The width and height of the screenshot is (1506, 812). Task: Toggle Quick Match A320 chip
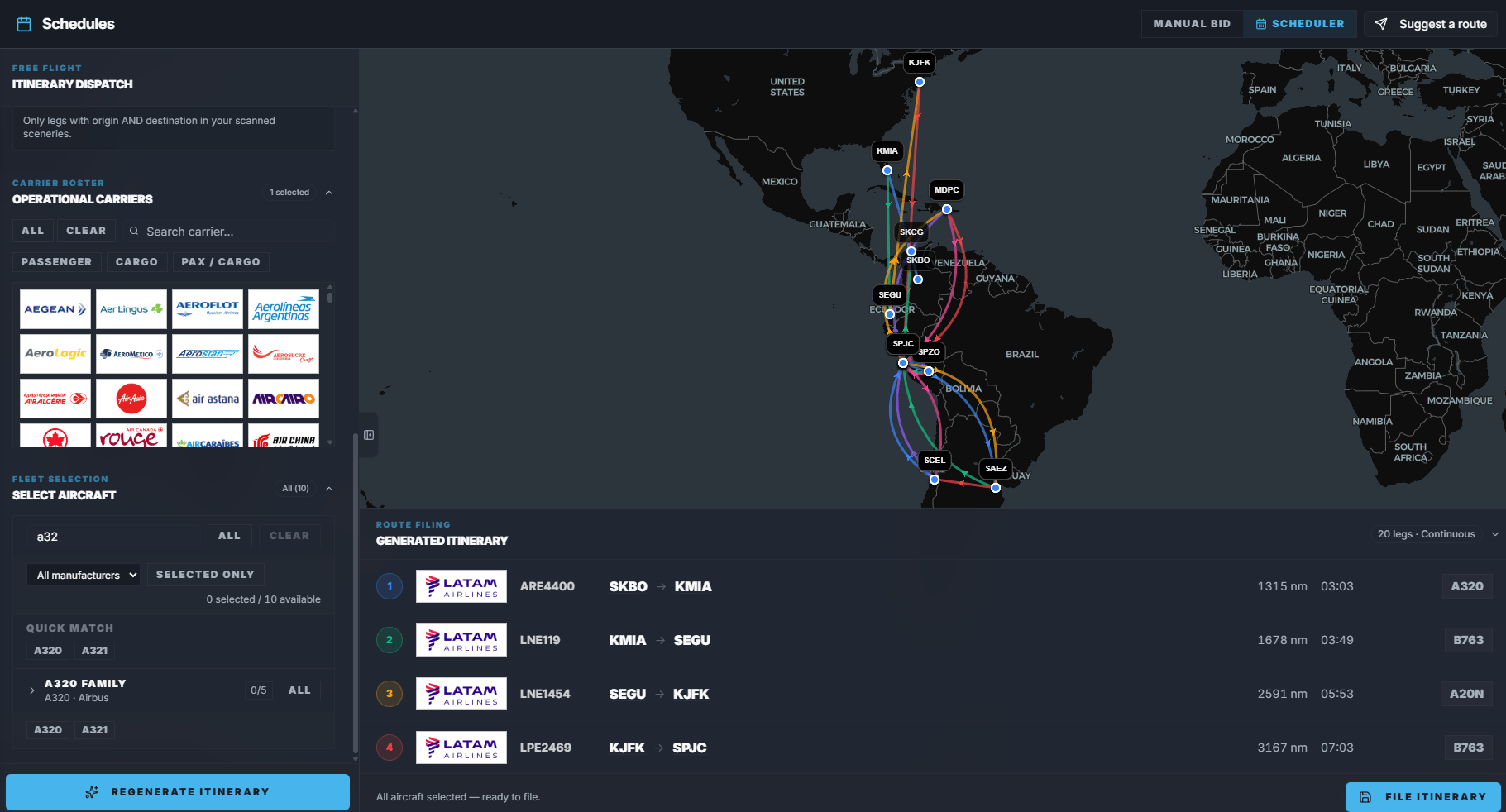point(48,651)
